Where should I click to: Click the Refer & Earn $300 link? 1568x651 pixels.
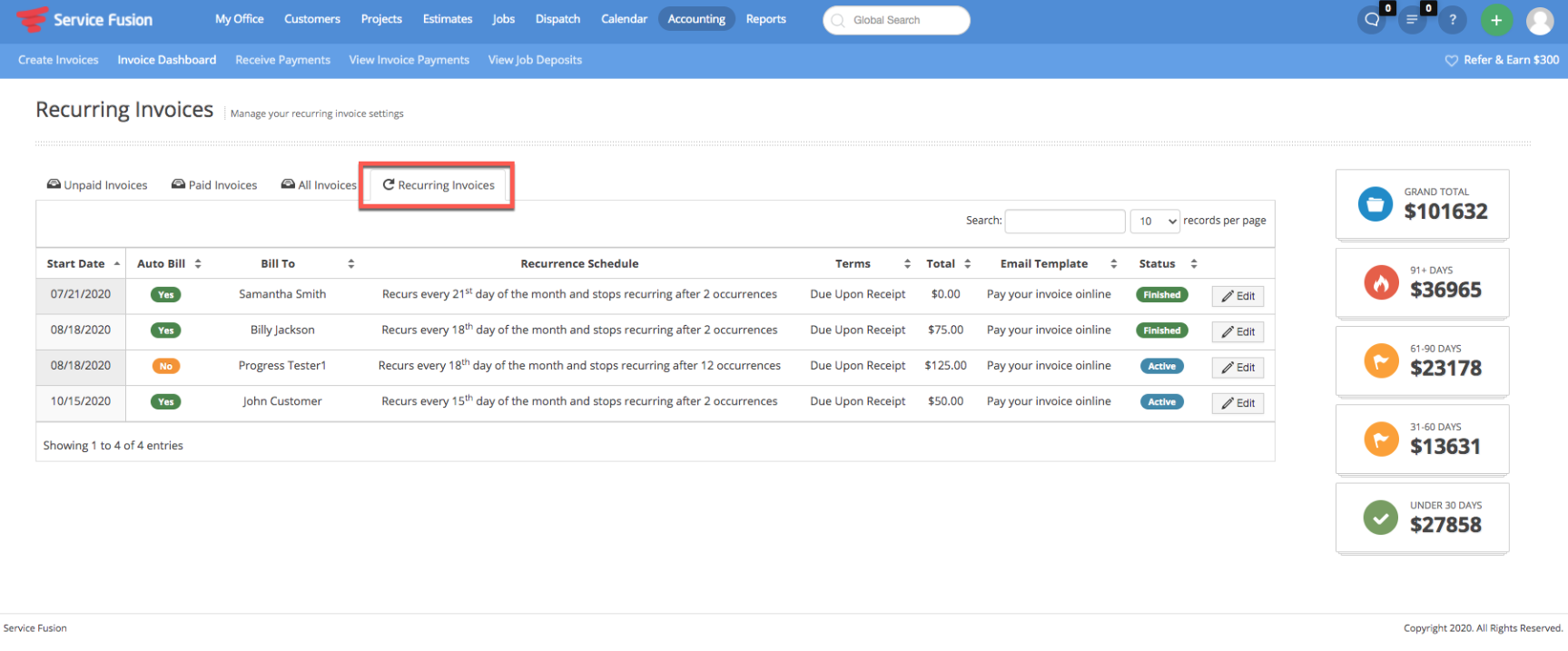point(1502,60)
